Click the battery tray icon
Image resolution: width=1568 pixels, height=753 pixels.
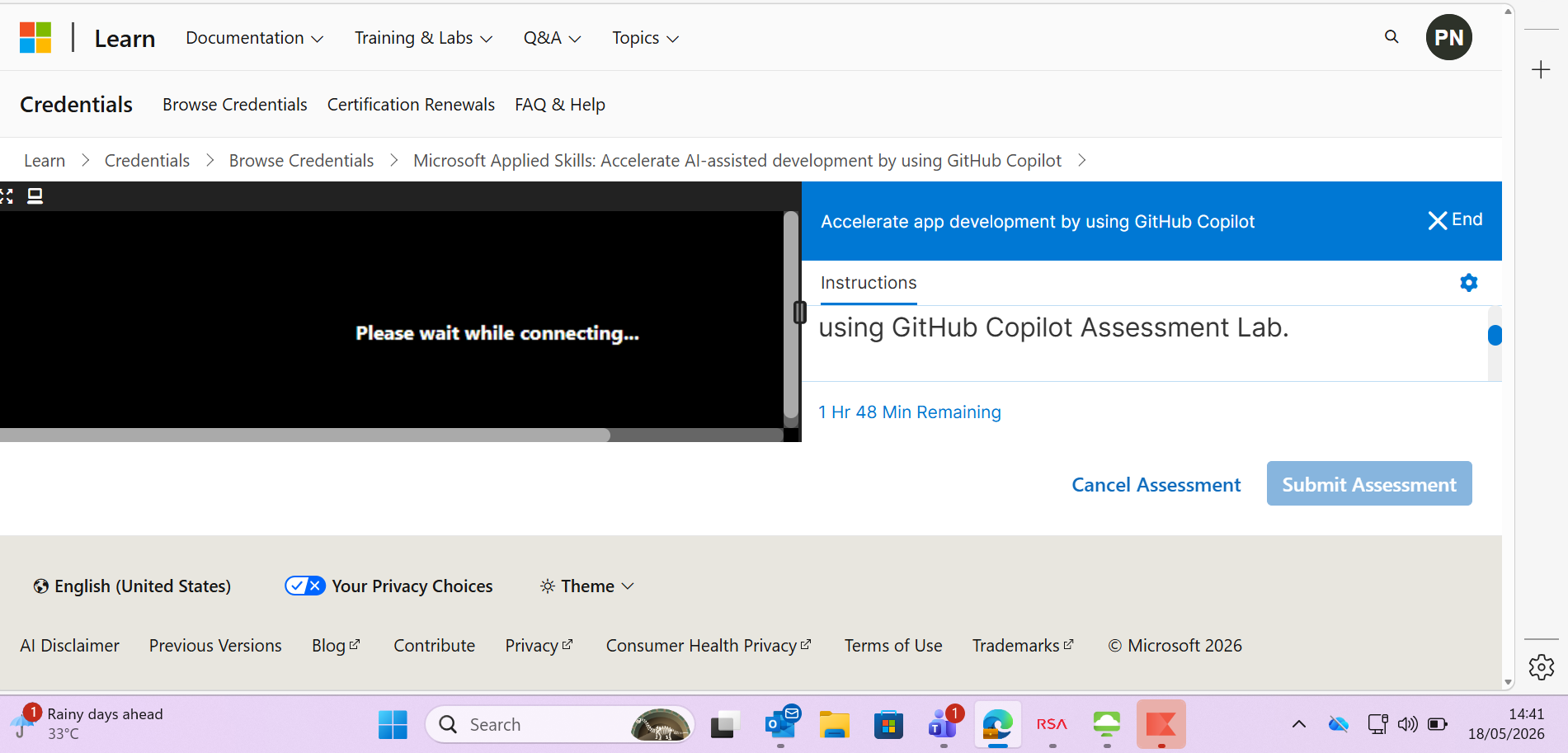coord(1438,724)
